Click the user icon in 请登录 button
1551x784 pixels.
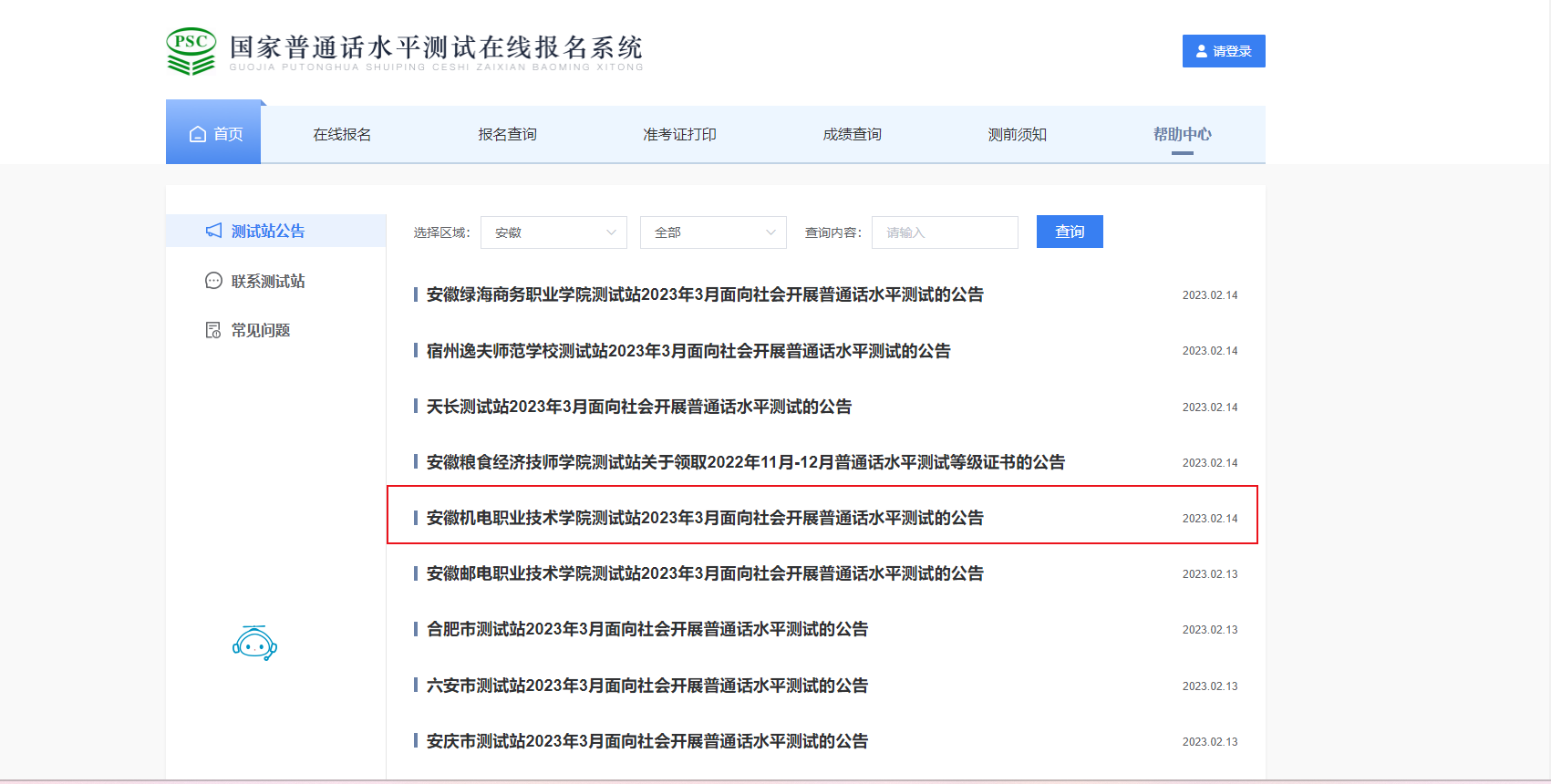1201,51
